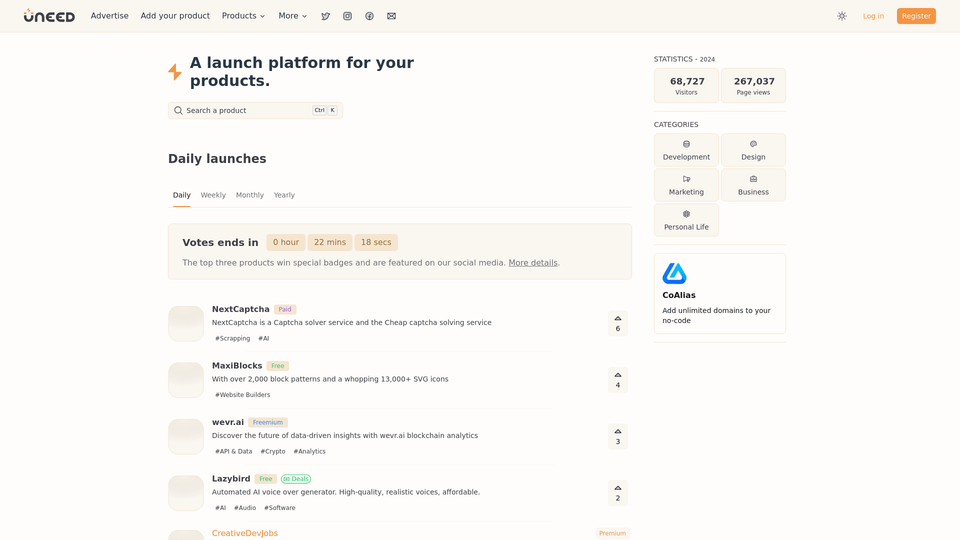Open the More details link
The height and width of the screenshot is (540, 960).
pos(533,263)
